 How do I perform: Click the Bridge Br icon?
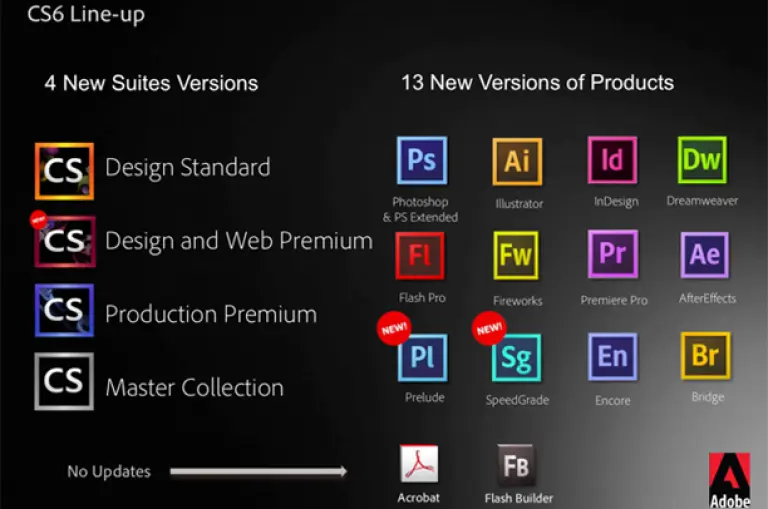[x=705, y=356]
